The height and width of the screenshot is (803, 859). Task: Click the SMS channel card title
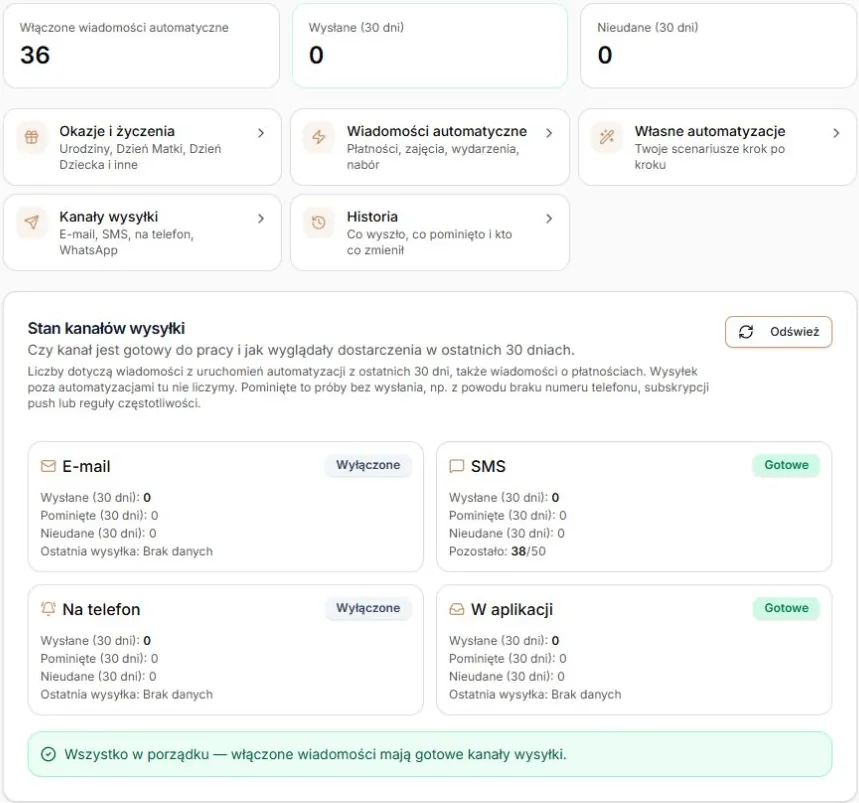click(x=488, y=466)
